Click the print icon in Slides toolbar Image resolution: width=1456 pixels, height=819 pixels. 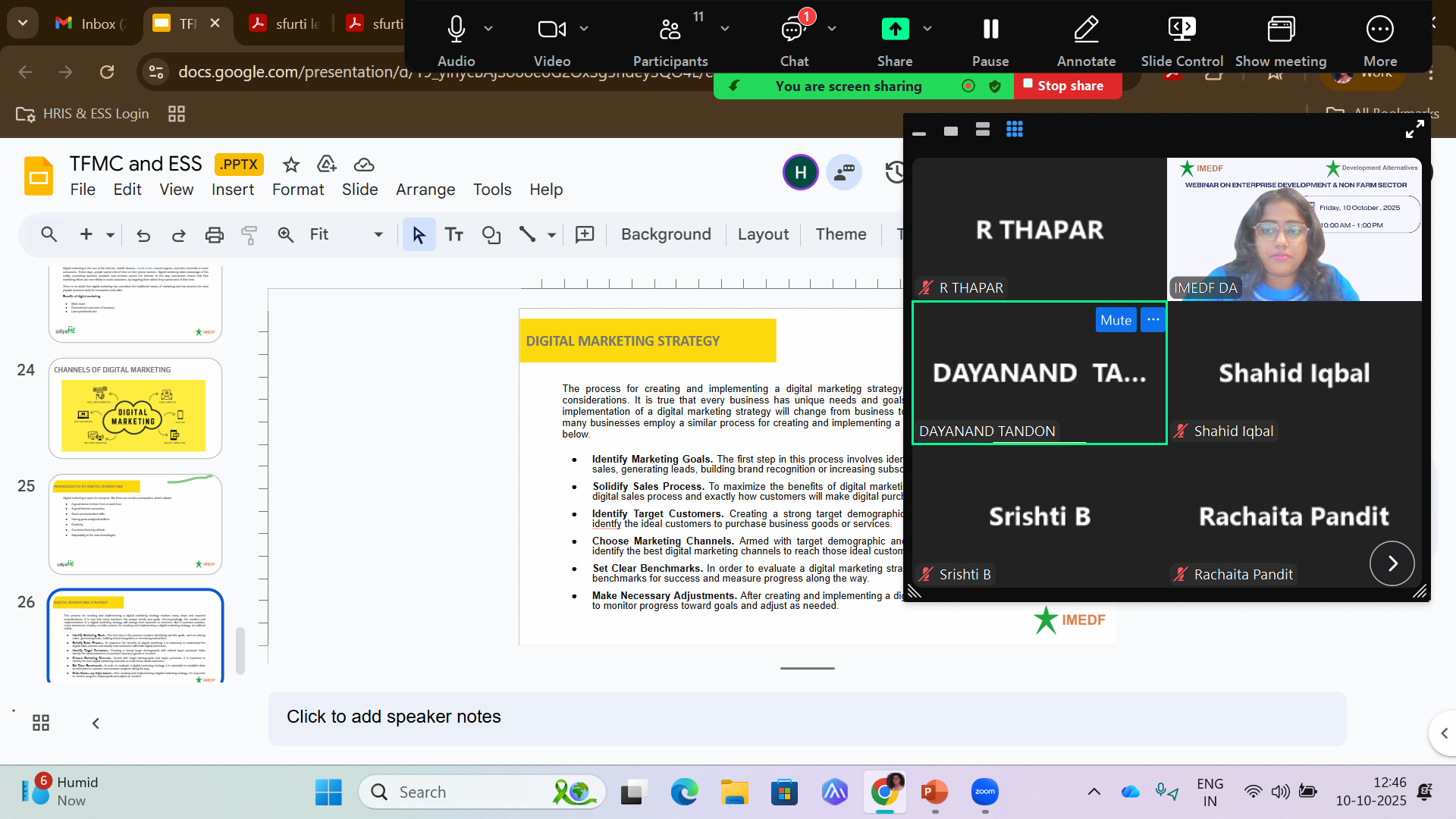tap(215, 235)
